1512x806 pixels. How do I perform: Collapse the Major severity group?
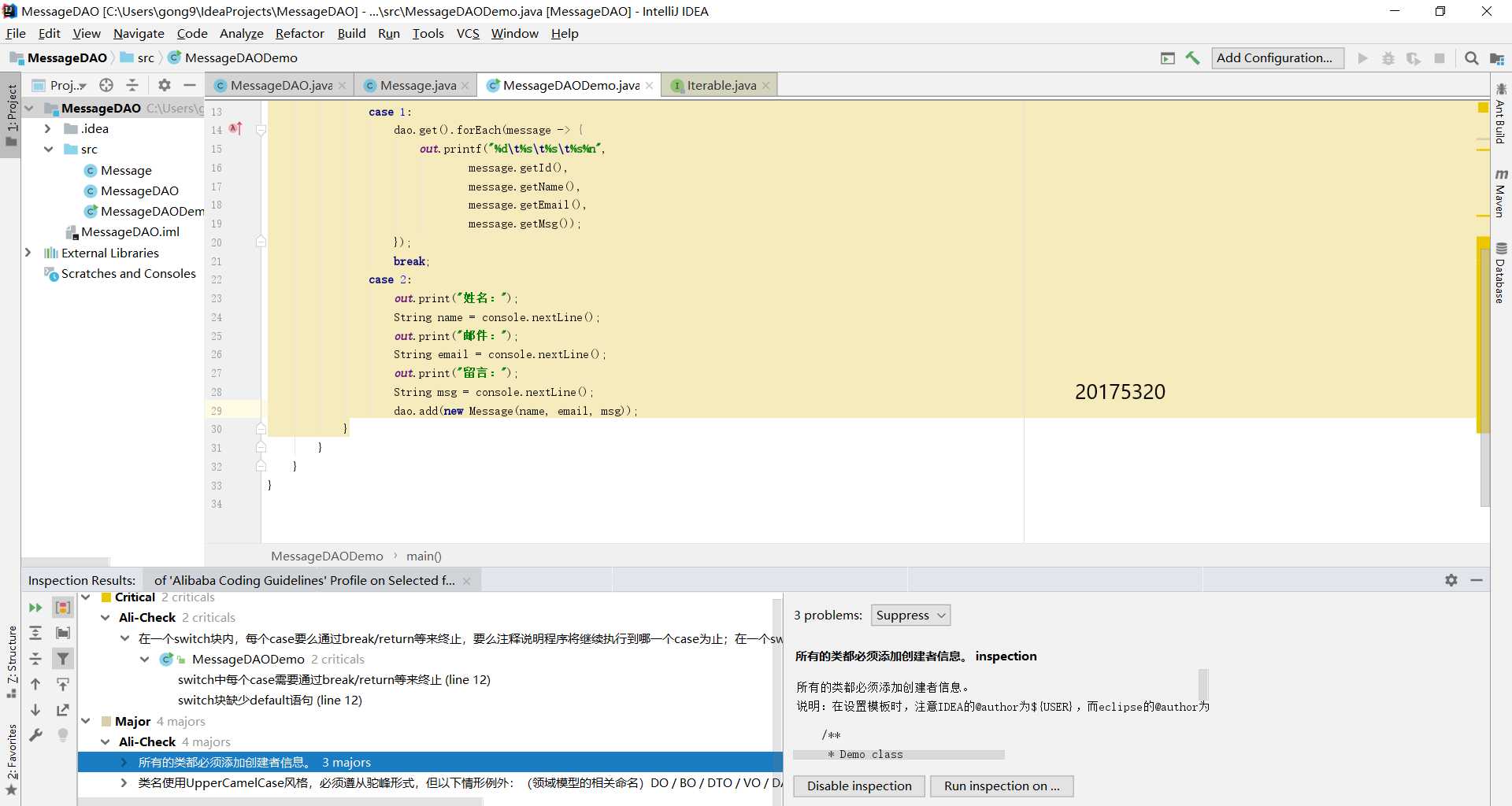[86, 721]
